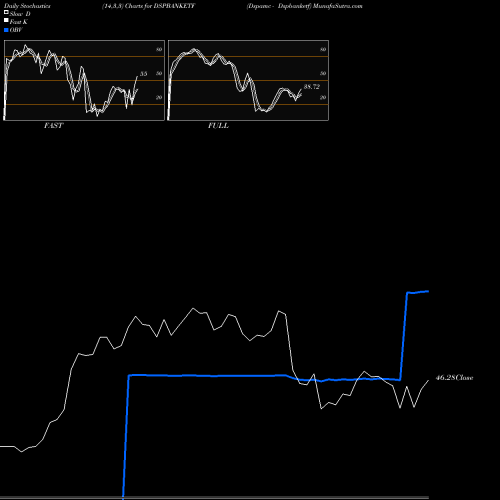Click the 80 axis label in FAST chart
The width and height of the screenshot is (500, 500).
(x=159, y=49)
